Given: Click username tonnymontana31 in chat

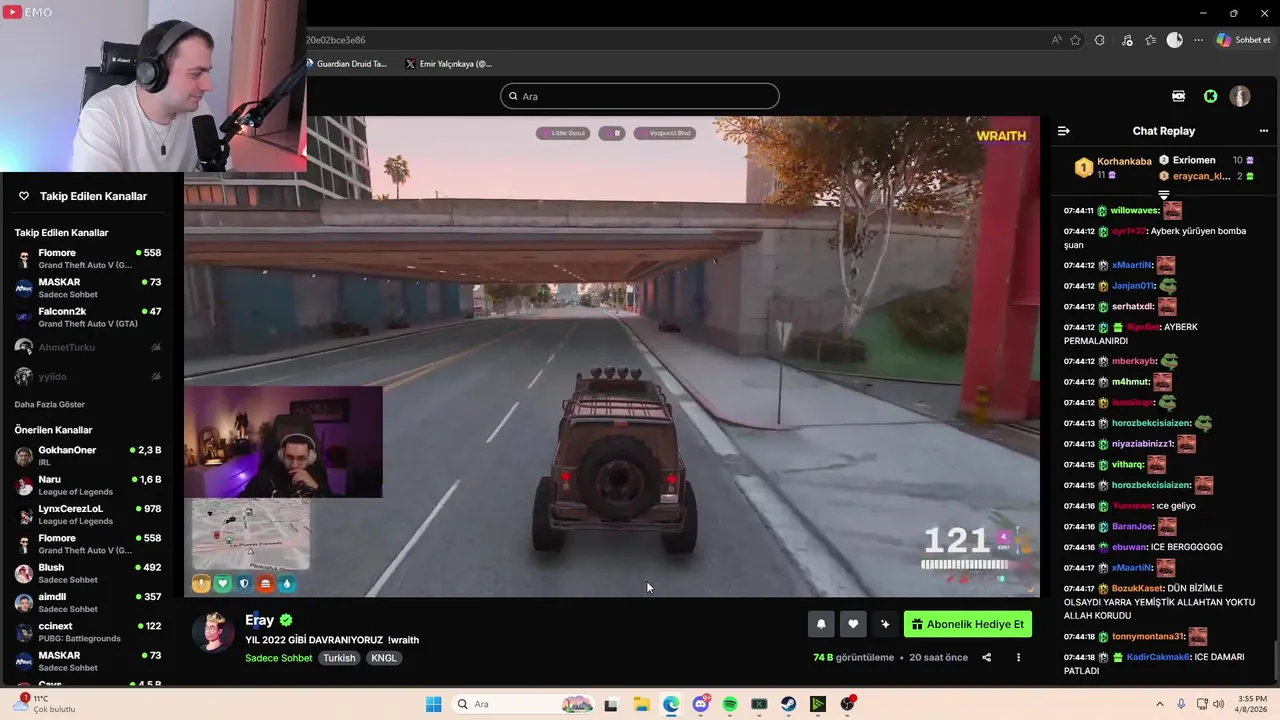Looking at the screenshot, I should pyautogui.click(x=1148, y=637).
